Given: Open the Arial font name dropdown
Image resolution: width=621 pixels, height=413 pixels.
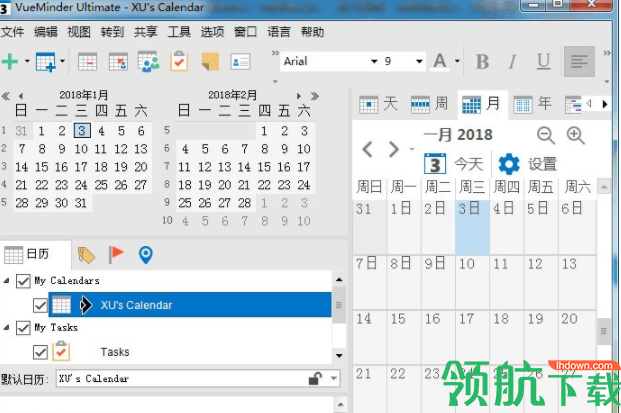Looking at the screenshot, I should click(374, 61).
